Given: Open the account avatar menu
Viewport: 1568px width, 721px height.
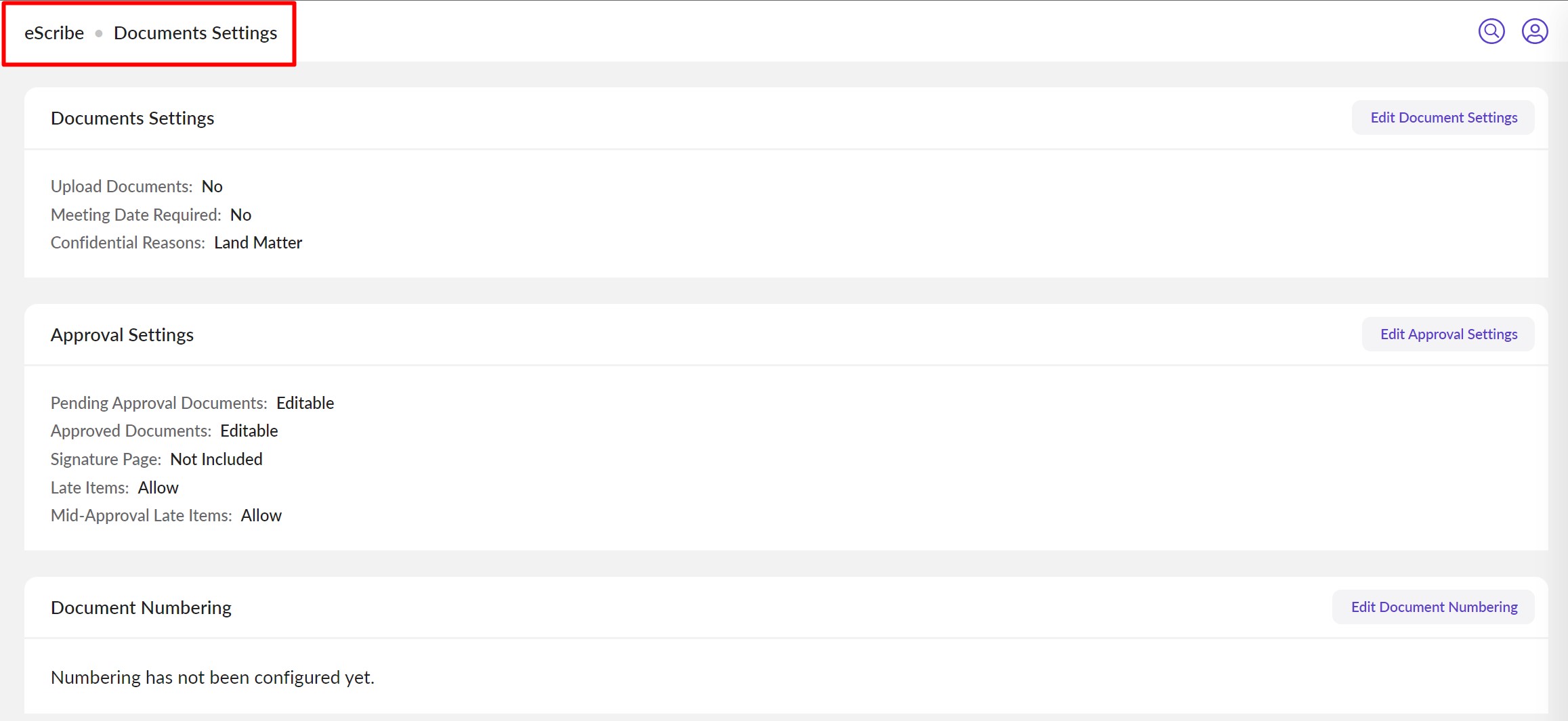Looking at the screenshot, I should pyautogui.click(x=1535, y=30).
